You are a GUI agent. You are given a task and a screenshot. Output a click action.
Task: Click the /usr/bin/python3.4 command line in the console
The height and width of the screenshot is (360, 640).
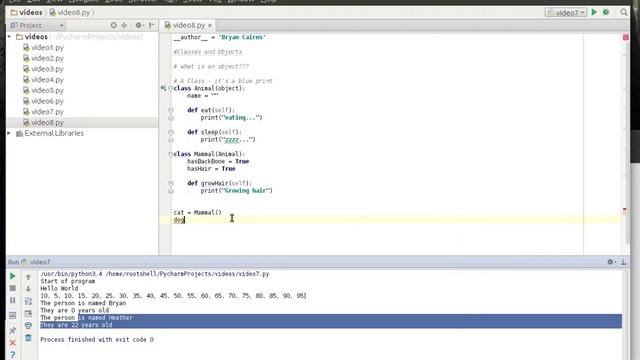click(x=155, y=274)
